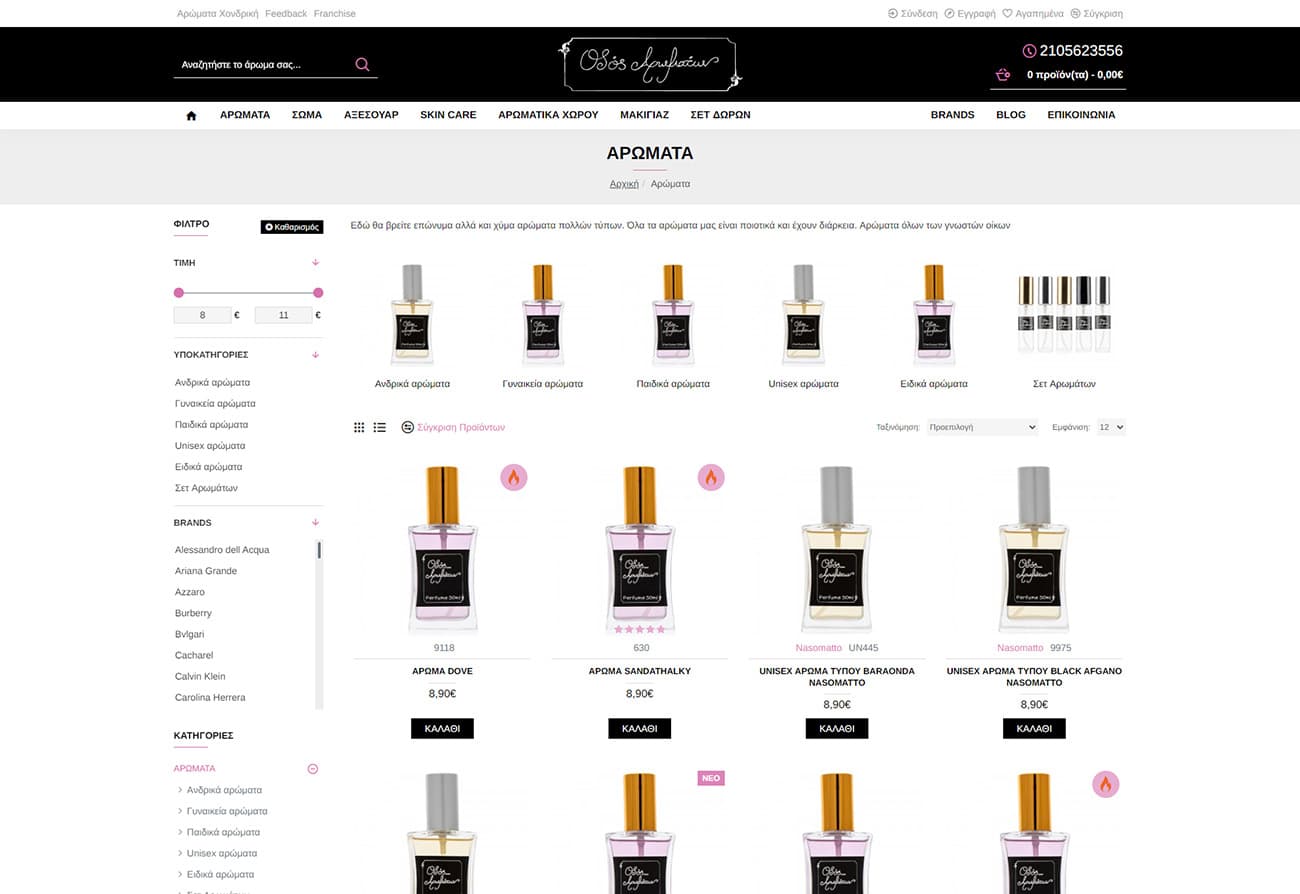Open the ΜΑΚΙΓΙΑΖ menu item
Image resolution: width=1300 pixels, height=894 pixels.
click(644, 115)
